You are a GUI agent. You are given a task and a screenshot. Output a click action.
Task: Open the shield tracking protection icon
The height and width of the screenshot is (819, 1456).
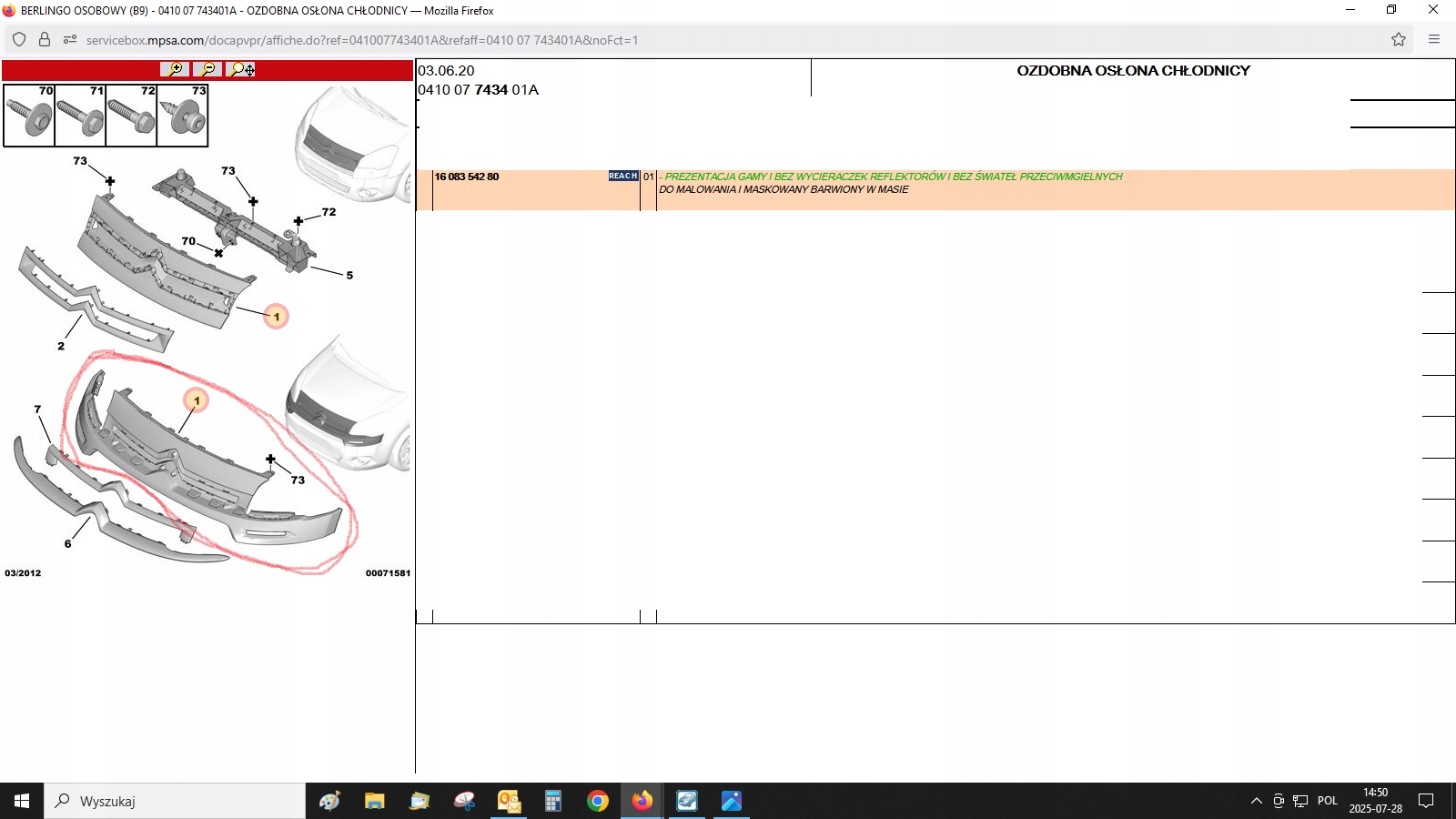(x=19, y=39)
